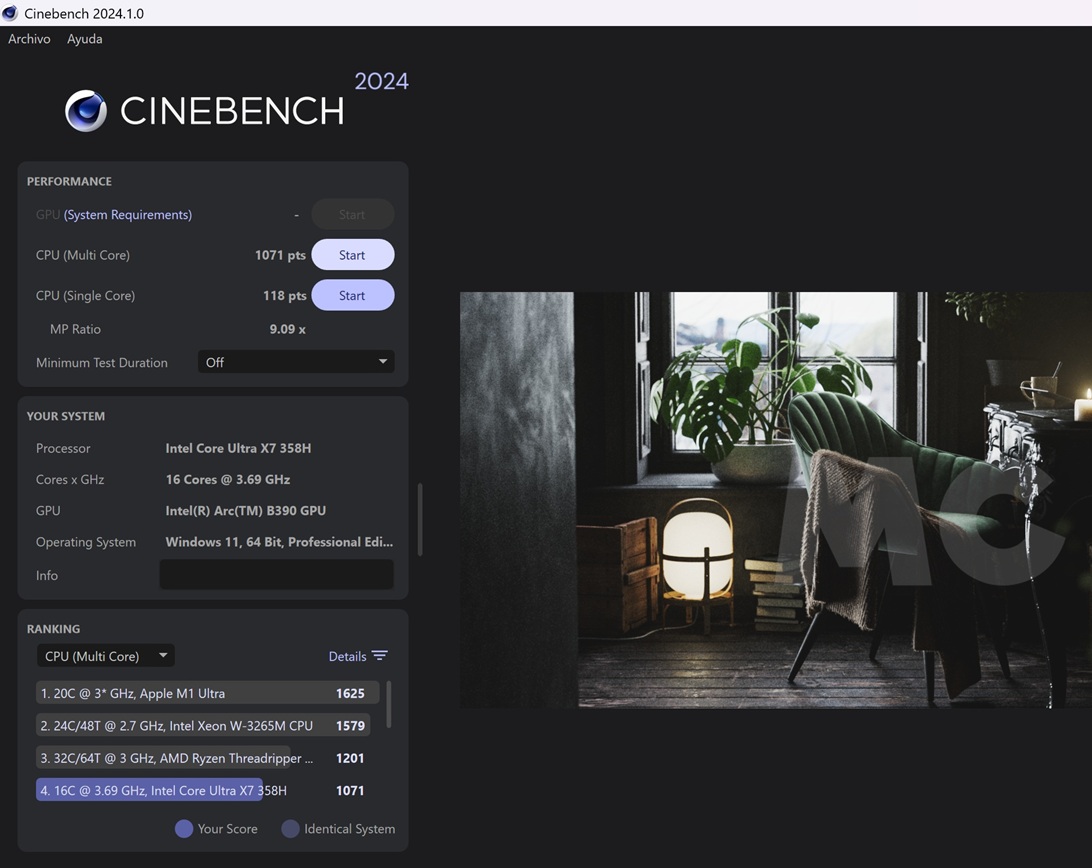Select the AMD Ryzen Threadripper ranking entry
Screen dimensions: 1092x868
tap(200, 758)
